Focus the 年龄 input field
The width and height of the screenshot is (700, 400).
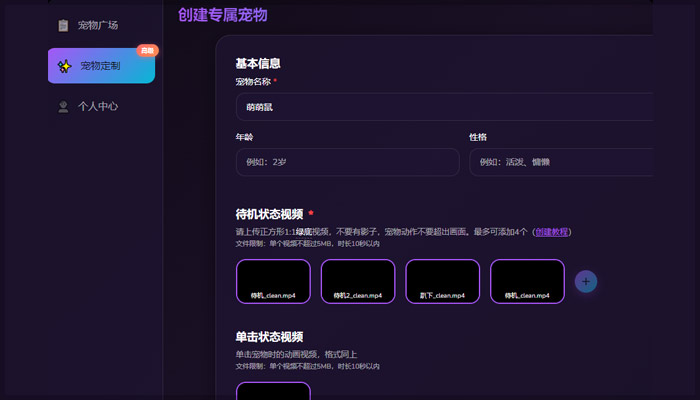[348, 162]
